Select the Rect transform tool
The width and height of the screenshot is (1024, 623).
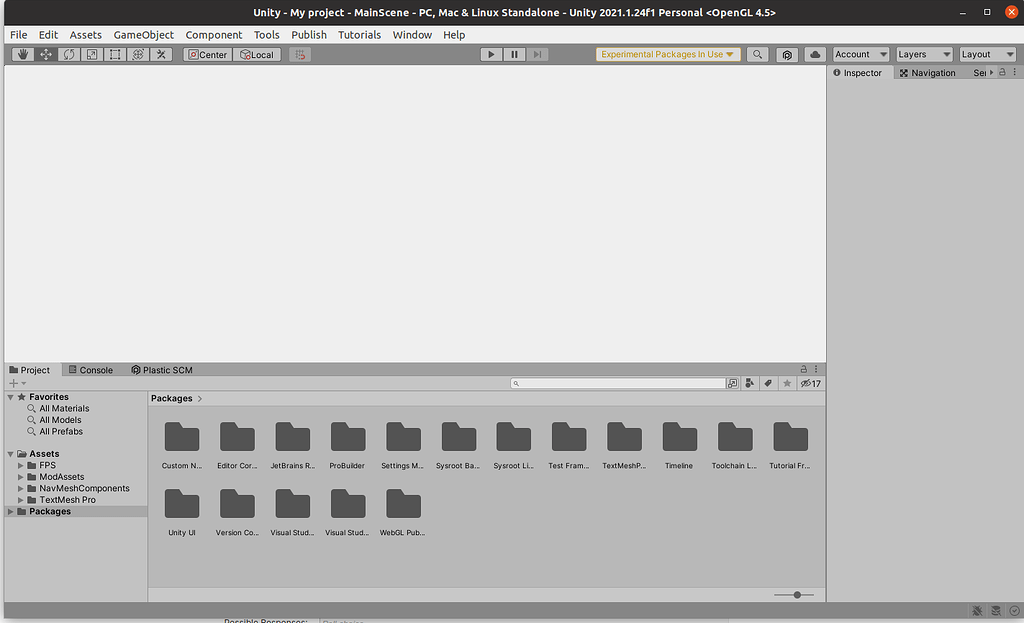pyautogui.click(x=114, y=54)
